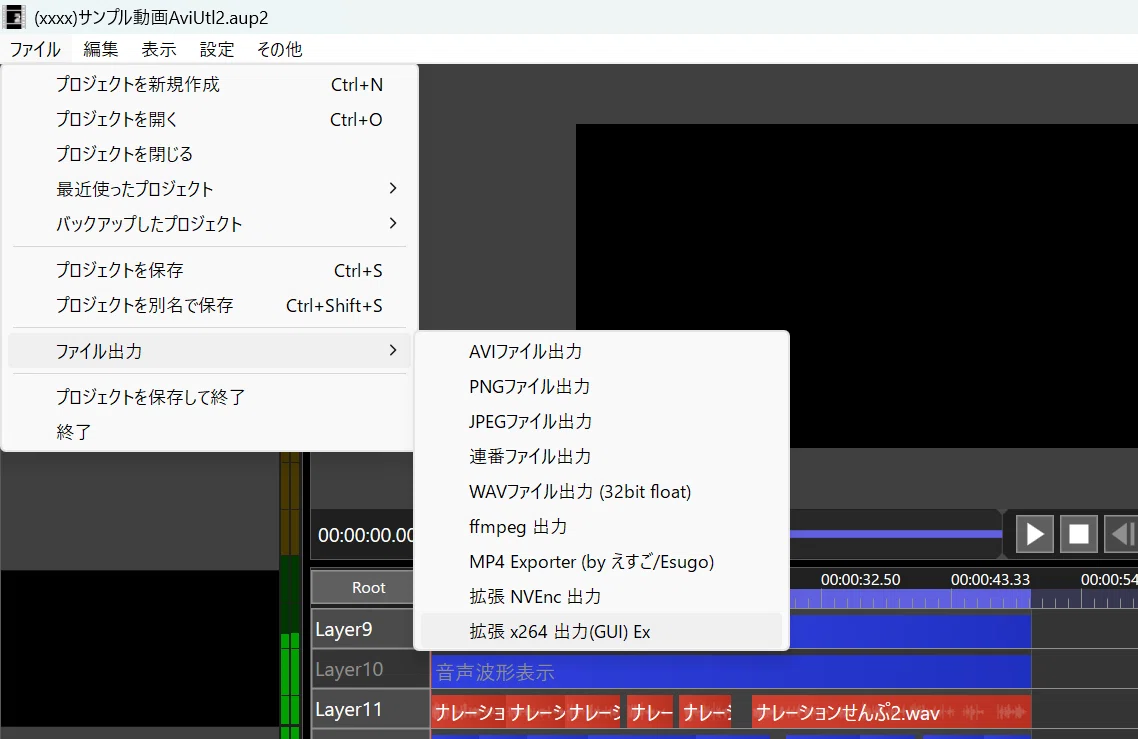The image size is (1138, 739).
Task: Open the その他 menu
Action: pos(279,49)
